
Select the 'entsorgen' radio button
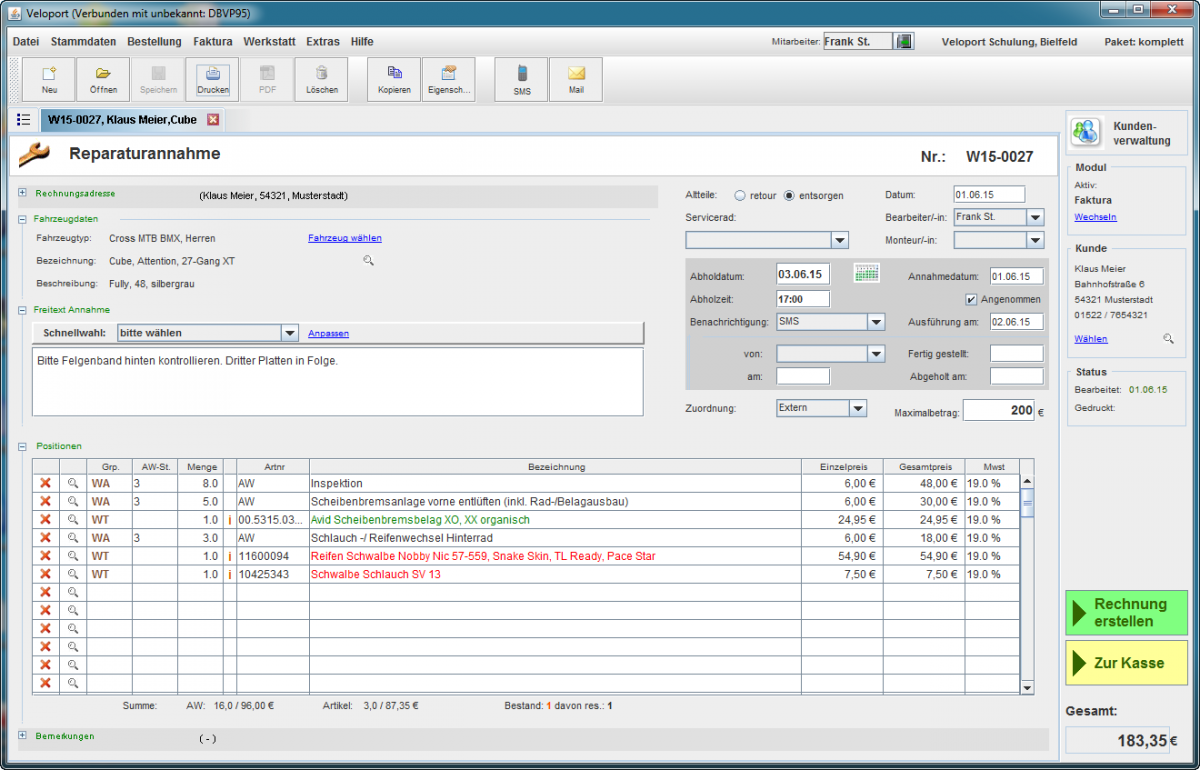click(x=789, y=196)
